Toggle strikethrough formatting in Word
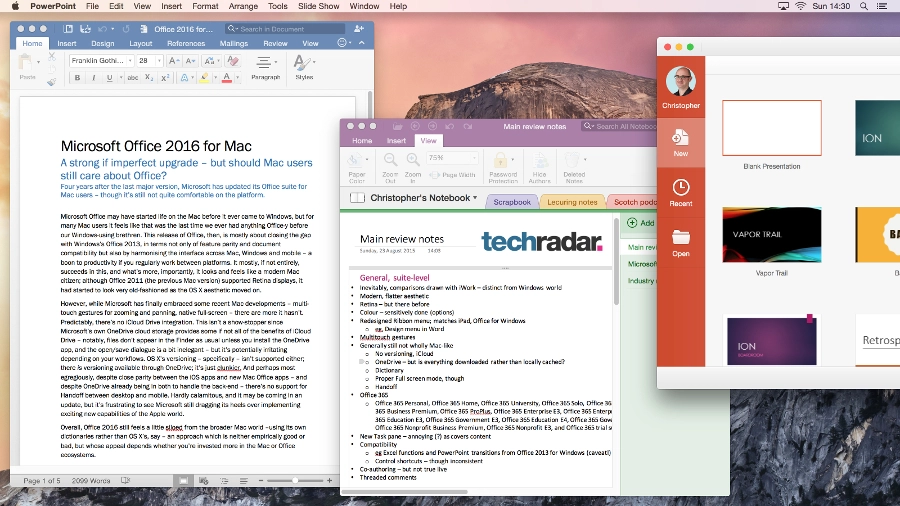Image resolution: width=900 pixels, height=506 pixels. tap(133, 77)
